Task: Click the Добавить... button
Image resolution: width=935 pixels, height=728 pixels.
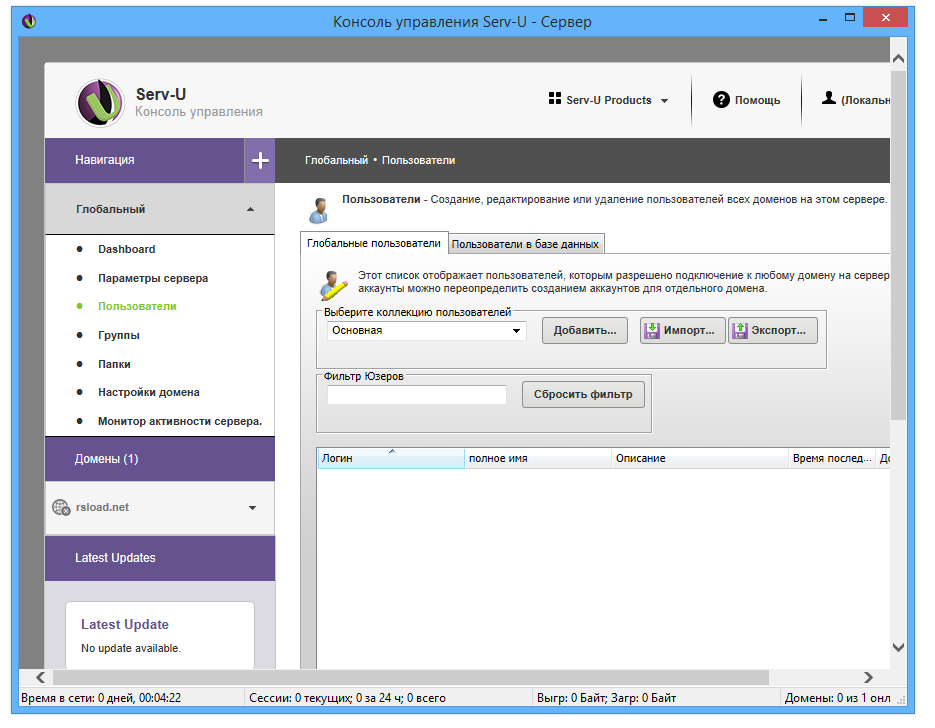Action: click(x=584, y=330)
